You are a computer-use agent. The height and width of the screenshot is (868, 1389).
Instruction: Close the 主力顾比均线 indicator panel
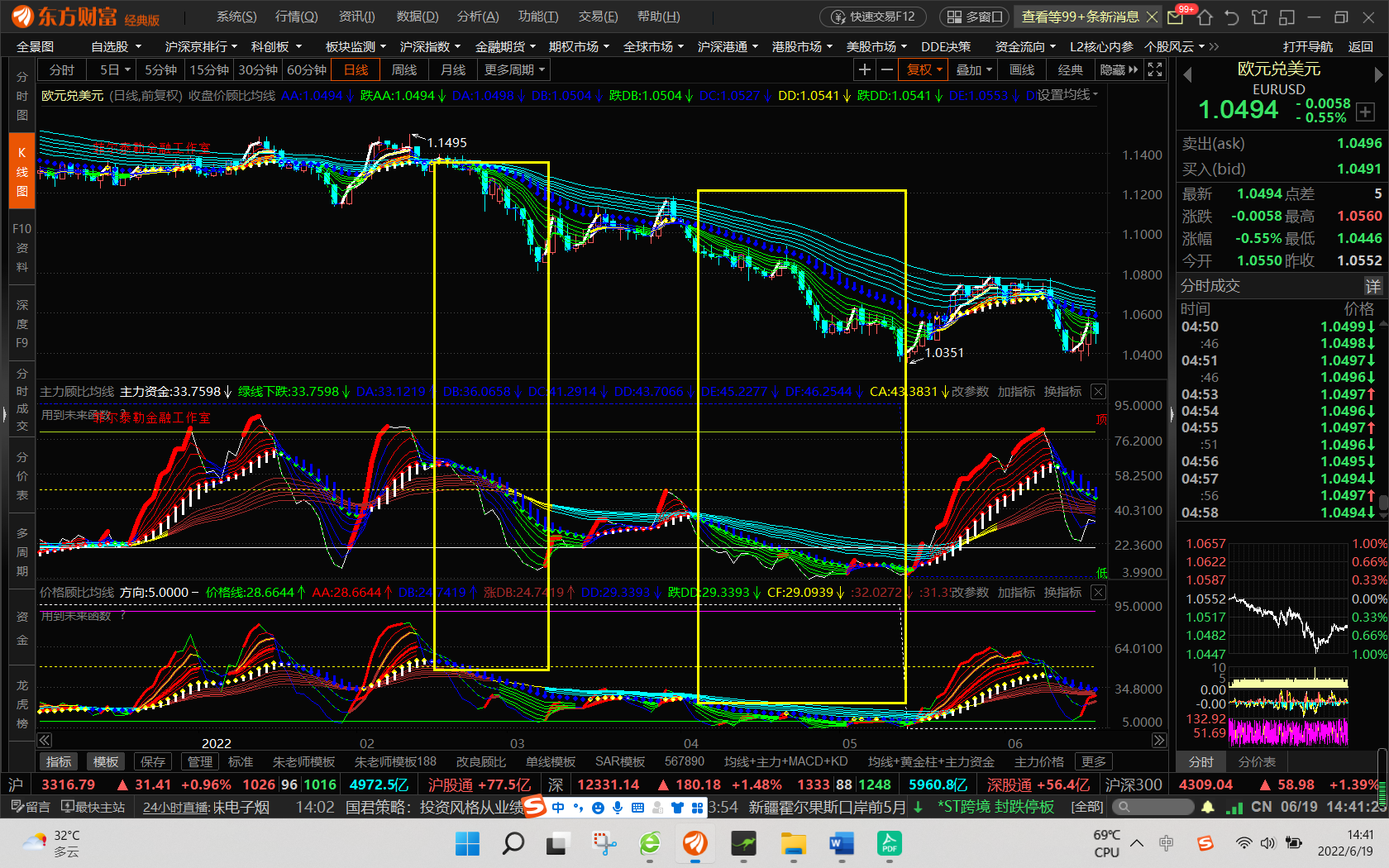(1098, 391)
